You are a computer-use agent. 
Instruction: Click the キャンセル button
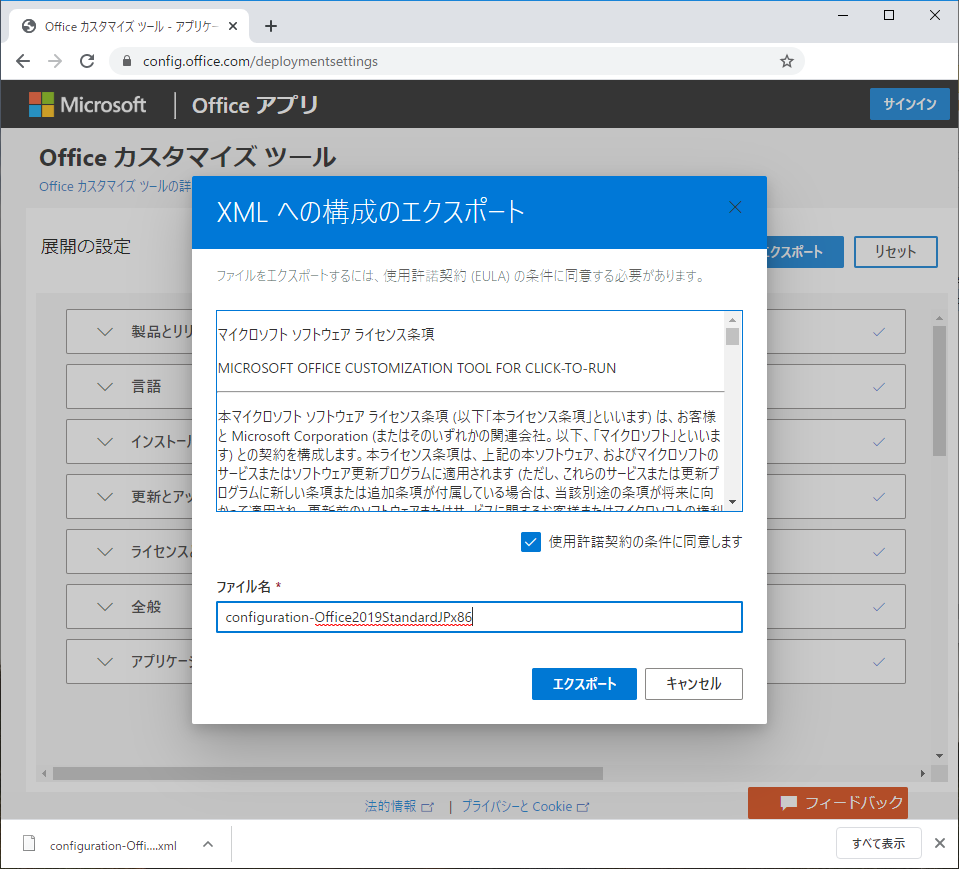(x=694, y=684)
